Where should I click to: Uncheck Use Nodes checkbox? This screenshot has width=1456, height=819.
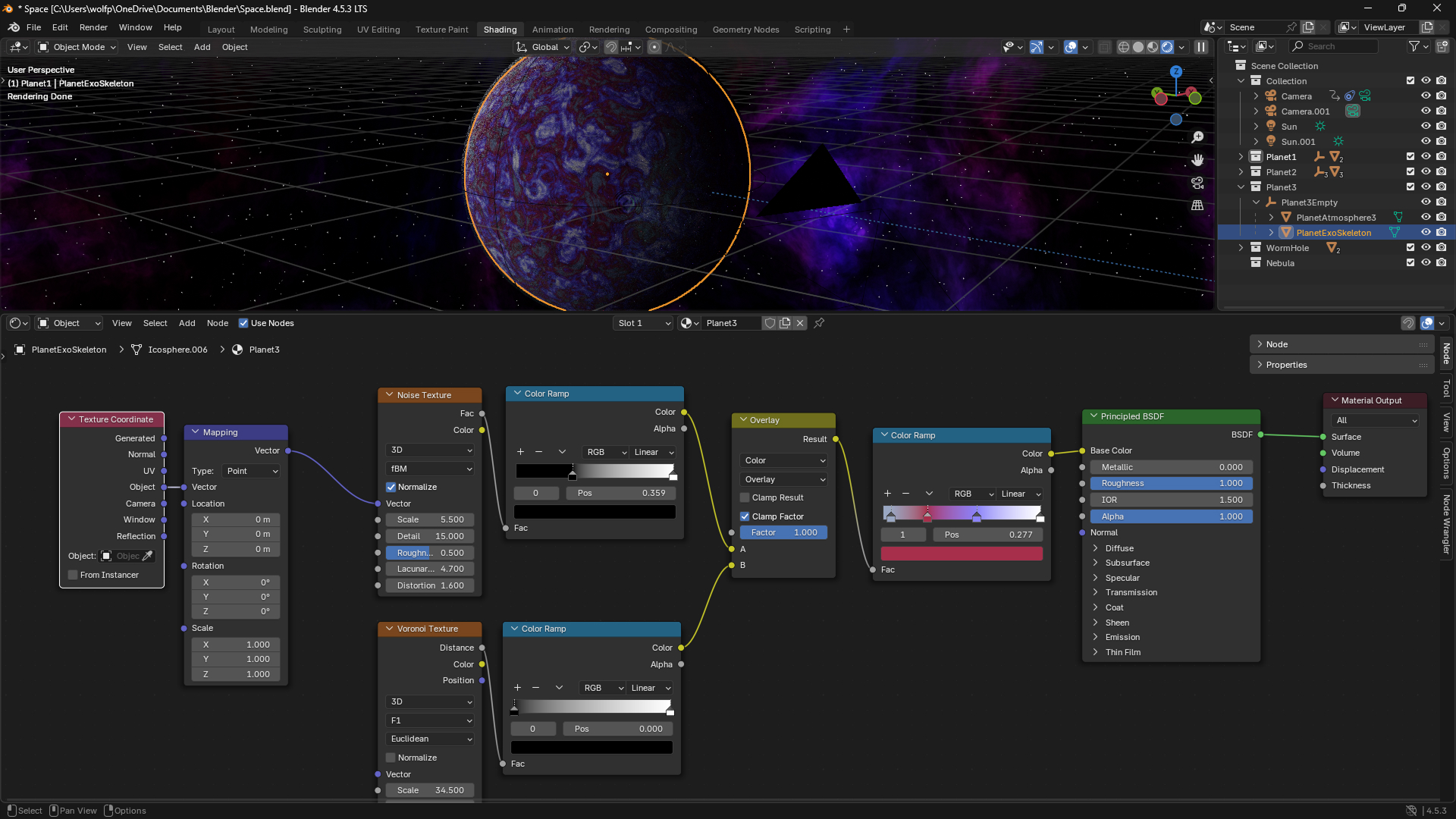[x=243, y=323]
